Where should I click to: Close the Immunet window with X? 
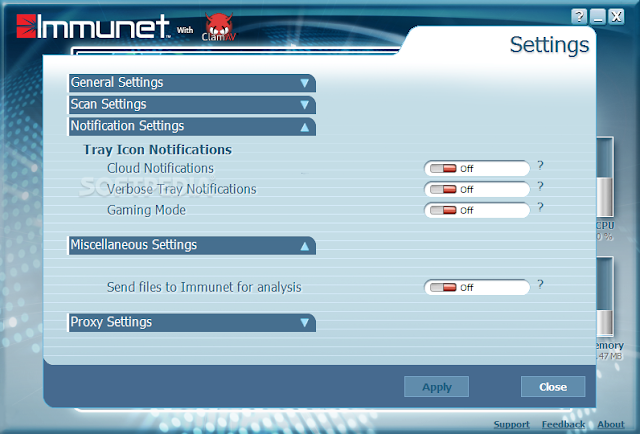point(616,17)
